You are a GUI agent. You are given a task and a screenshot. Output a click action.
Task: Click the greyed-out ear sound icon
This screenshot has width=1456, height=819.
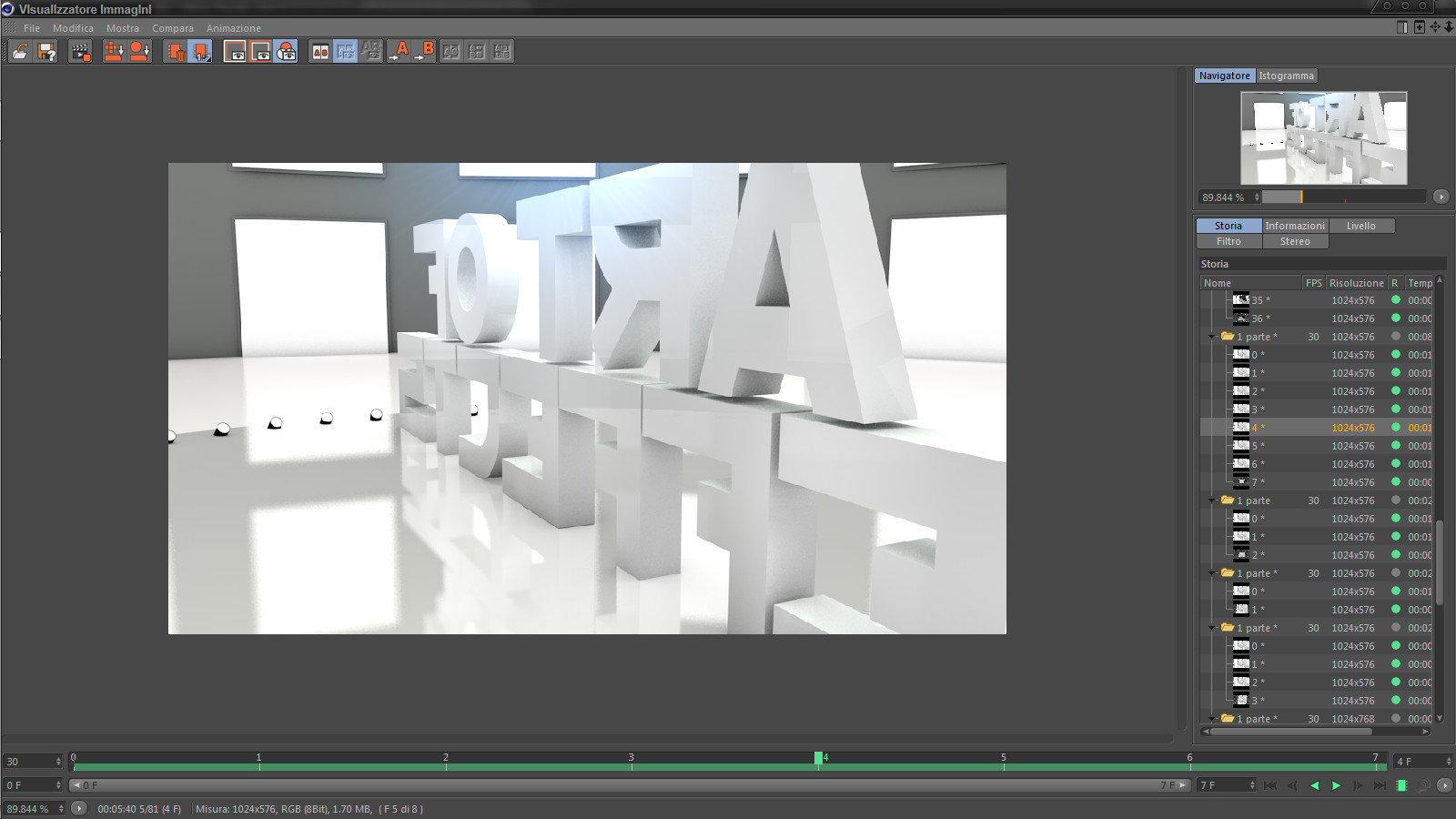(1423, 785)
